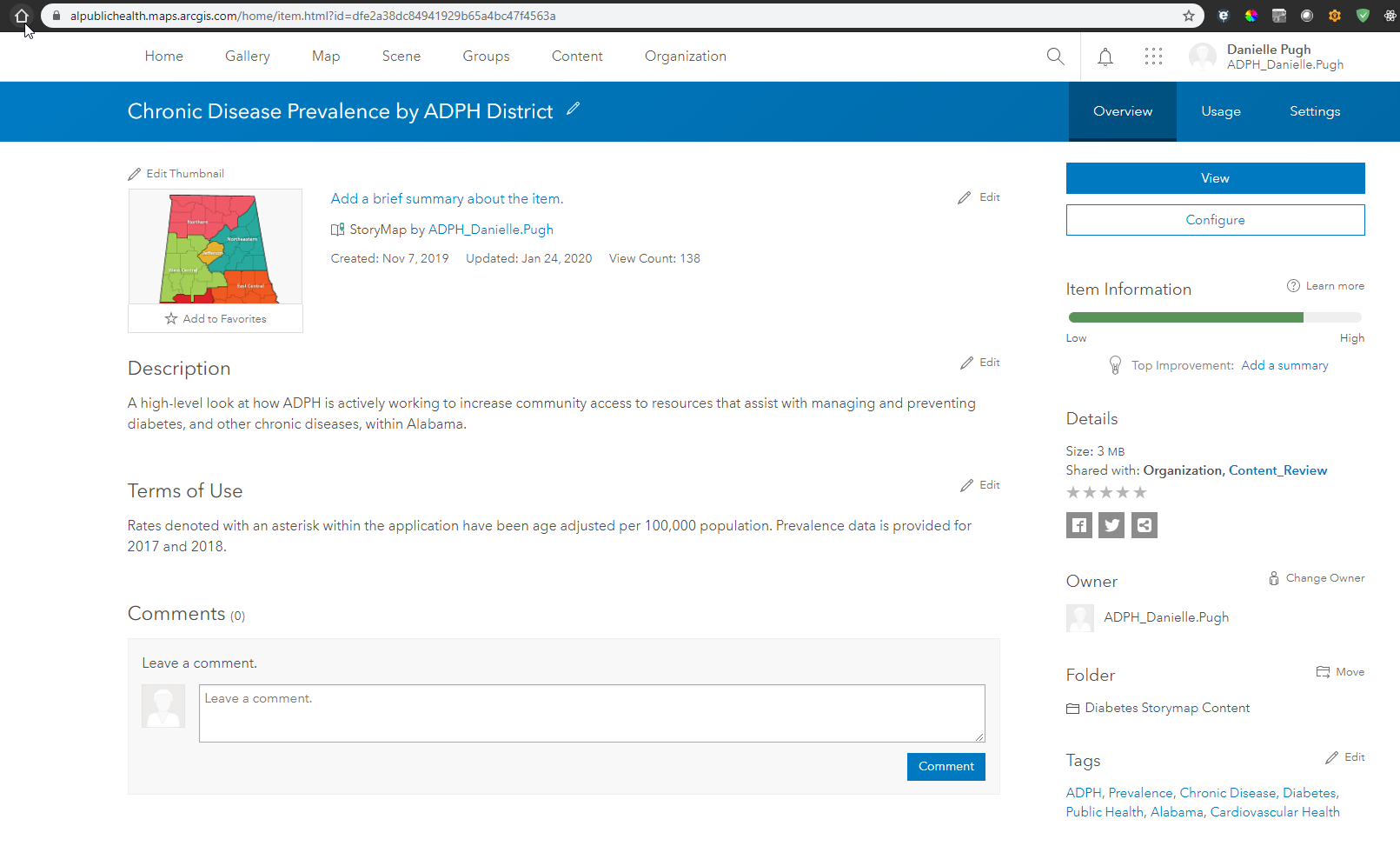
Task: Click Move folder button
Action: 1341,672
